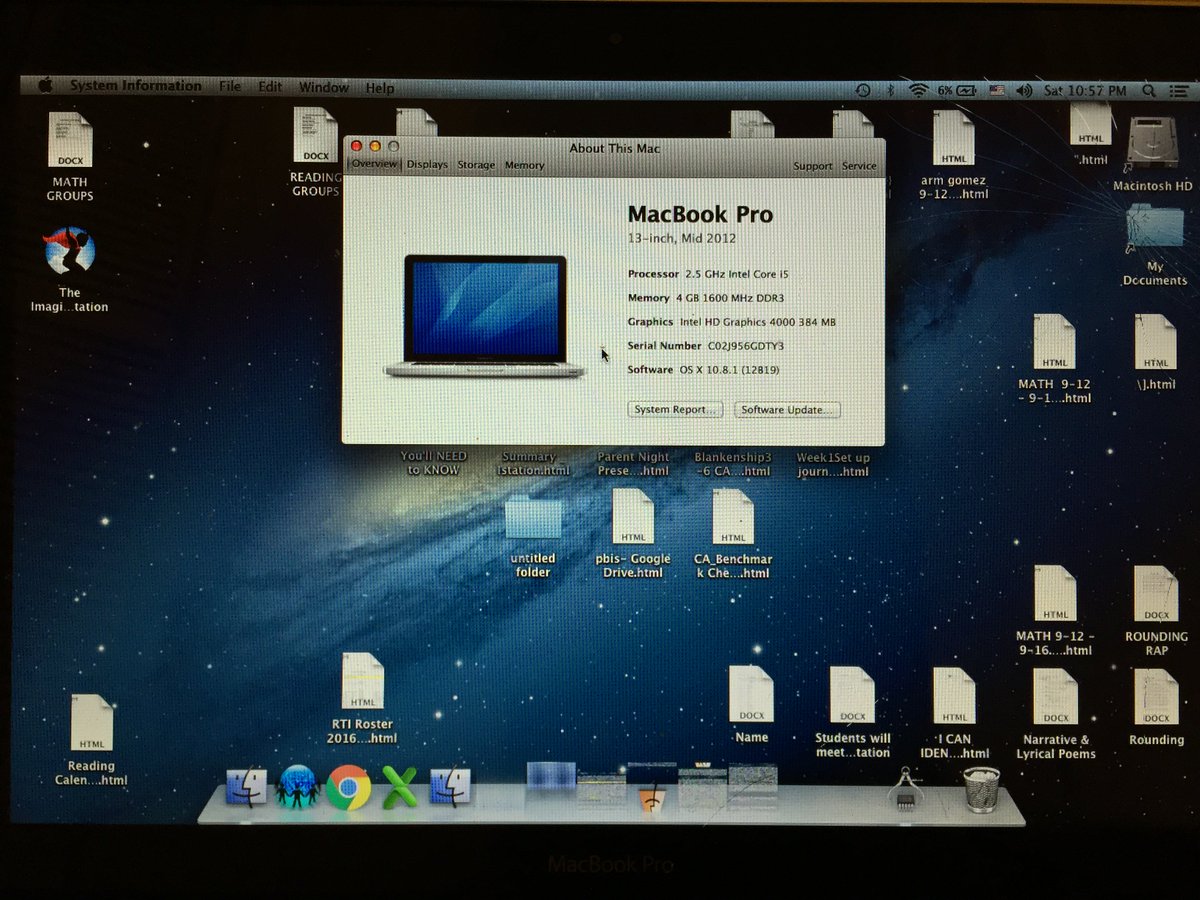Click System Information chip icon in dock

(906, 788)
